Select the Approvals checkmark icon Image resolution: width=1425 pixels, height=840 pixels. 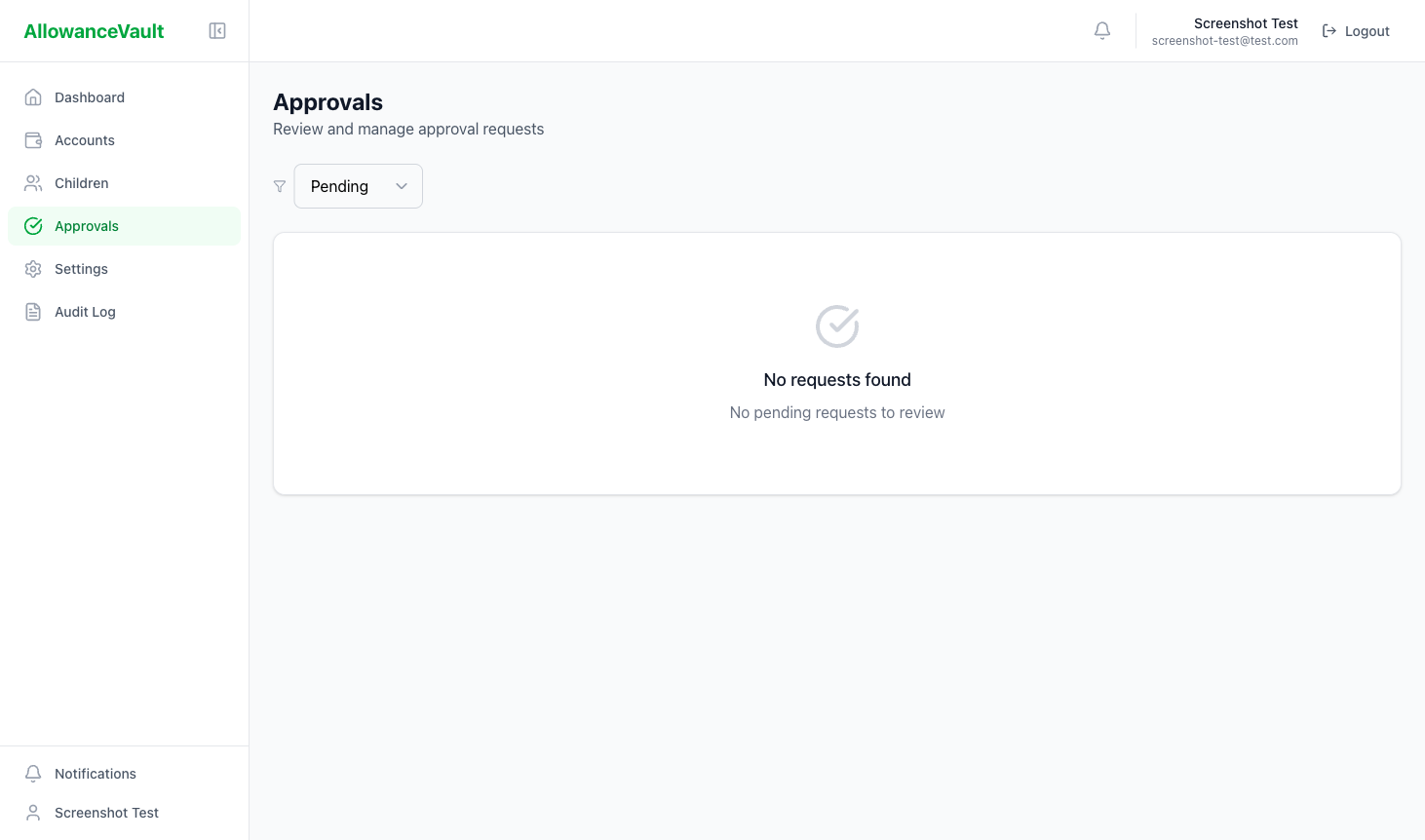coord(33,225)
